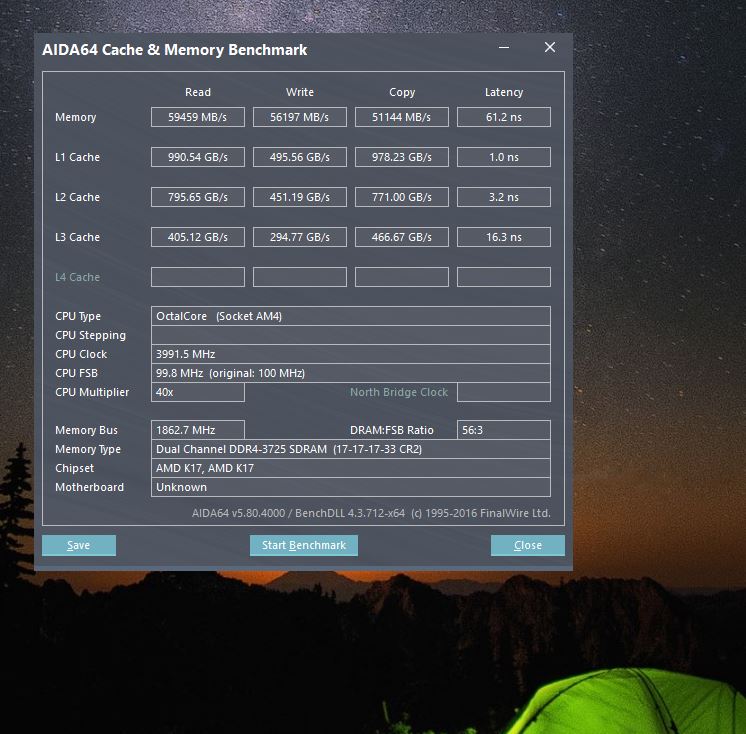The width and height of the screenshot is (746, 734).
Task: Click the Chipset label
Action: (75, 469)
